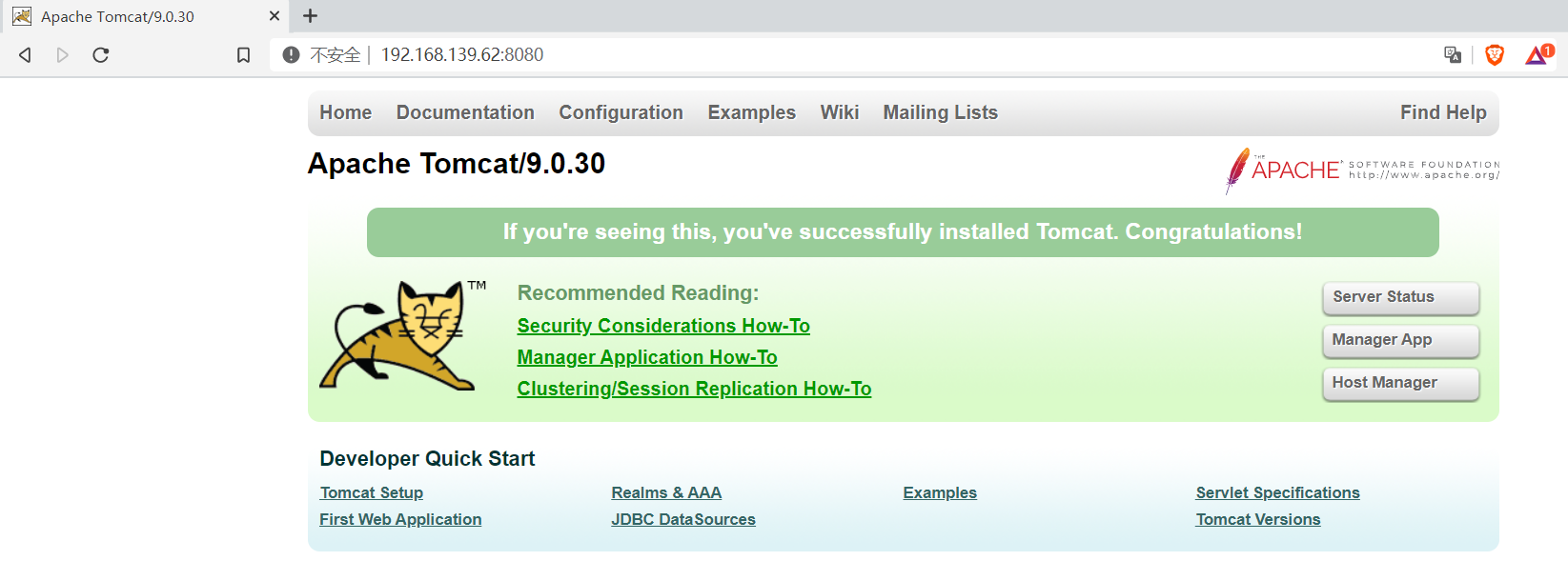Open Tomcat Setup link
This screenshot has width=1568, height=561.
tap(372, 492)
